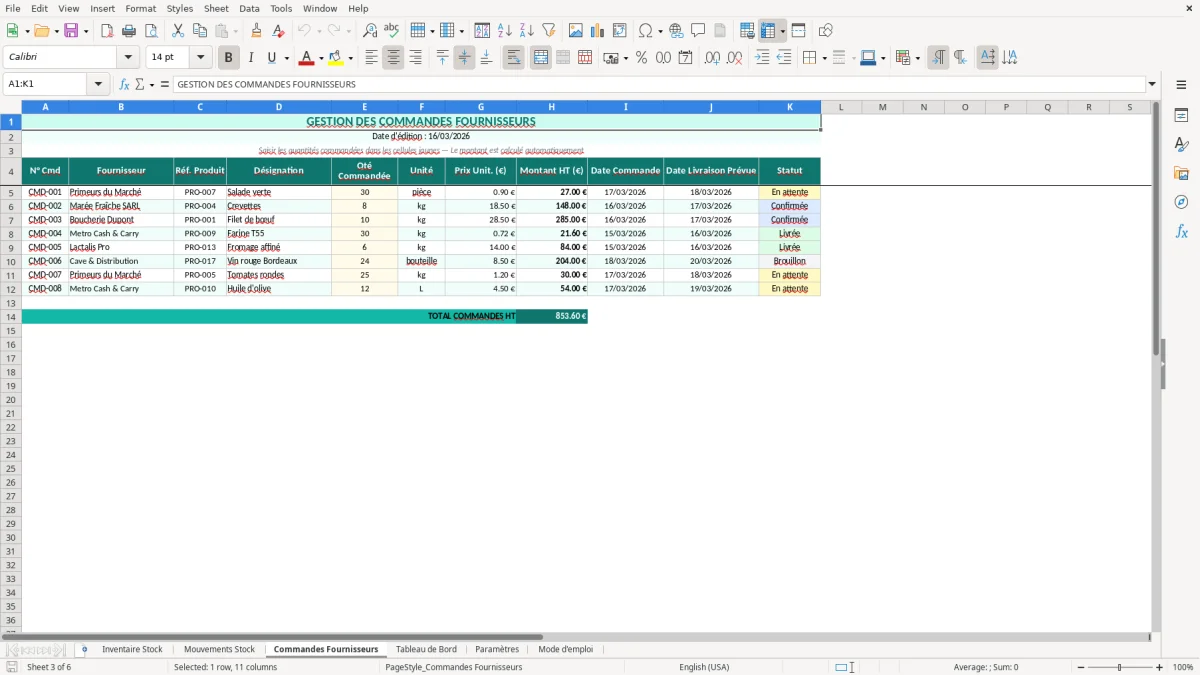Expand the formula bar

pyautogui.click(x=1152, y=85)
